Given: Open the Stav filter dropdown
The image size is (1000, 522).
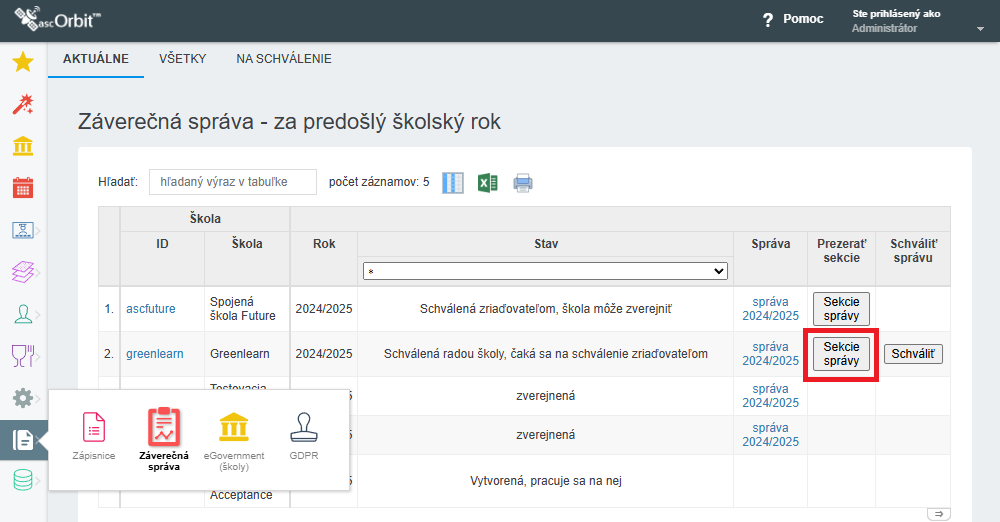Looking at the screenshot, I should [545, 271].
